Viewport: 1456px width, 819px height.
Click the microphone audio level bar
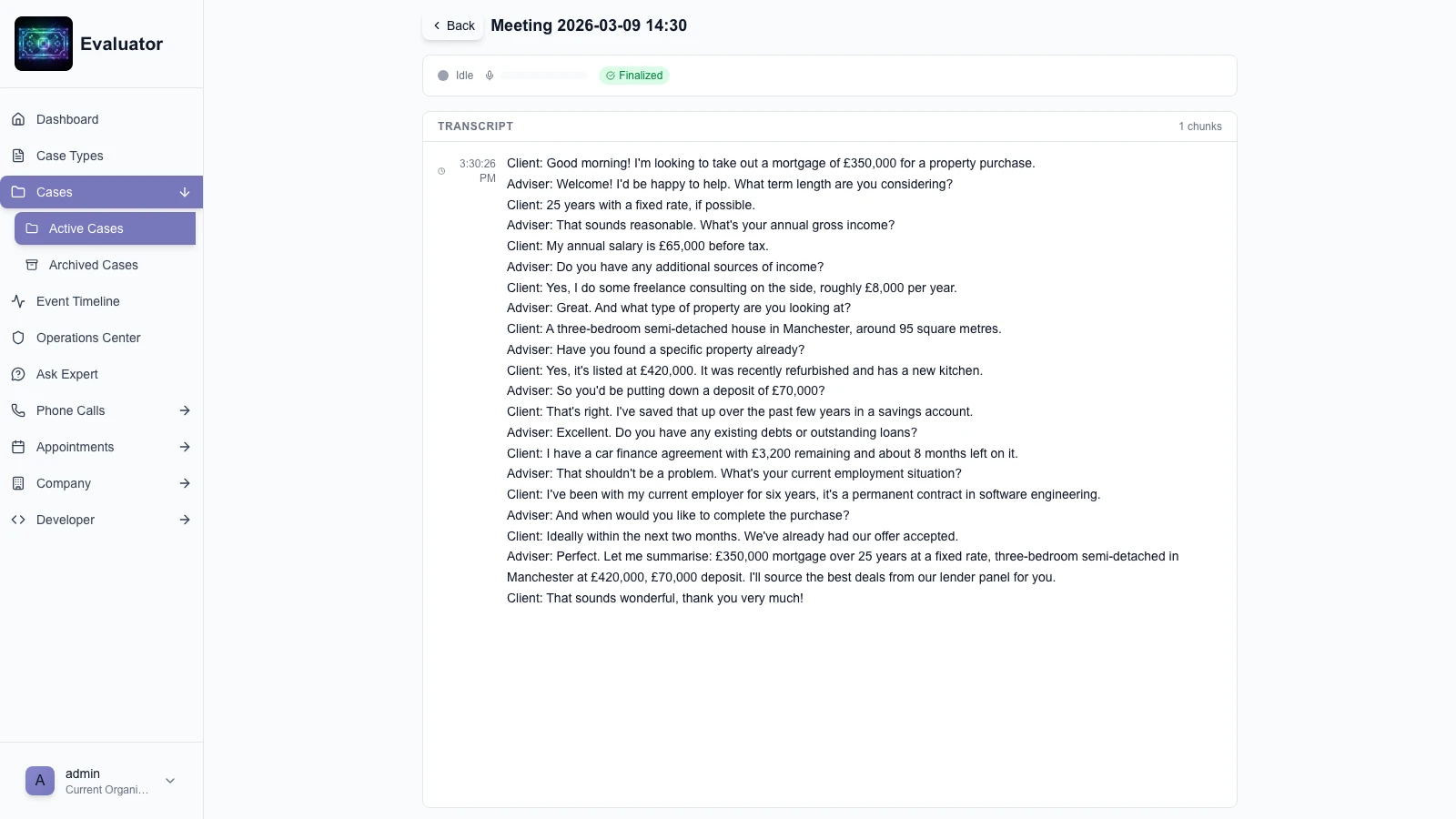point(544,76)
